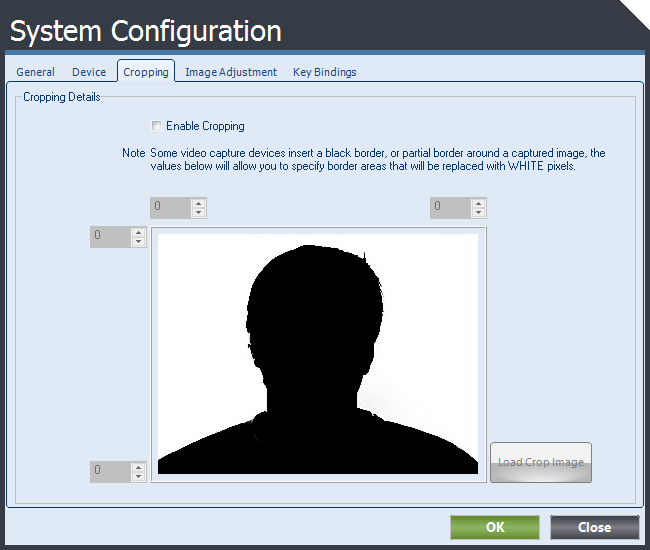Dismiss the dialog with the Close button
650x550 pixels.
[x=594, y=527]
